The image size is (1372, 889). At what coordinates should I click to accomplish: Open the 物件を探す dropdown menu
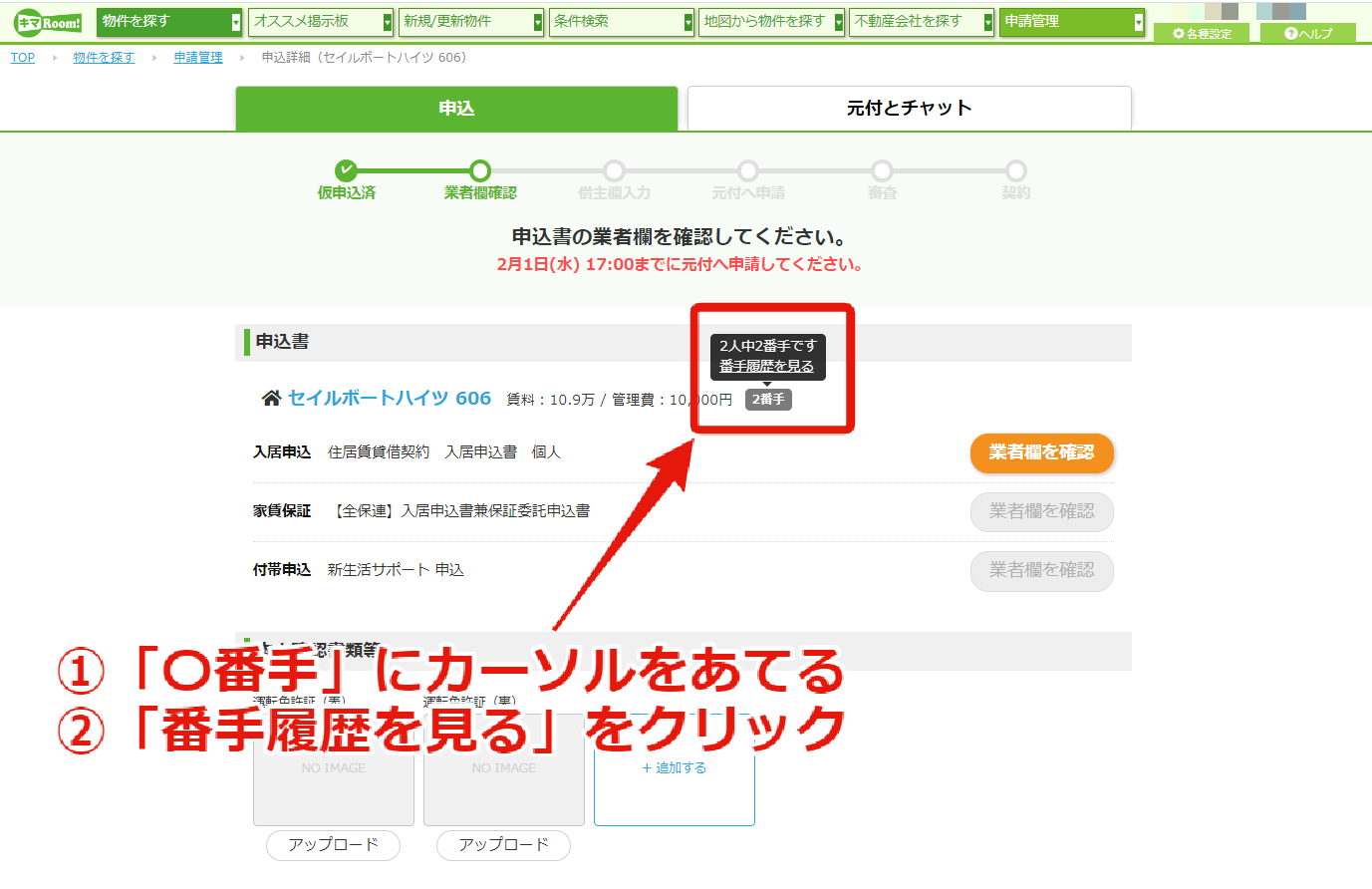tap(169, 22)
